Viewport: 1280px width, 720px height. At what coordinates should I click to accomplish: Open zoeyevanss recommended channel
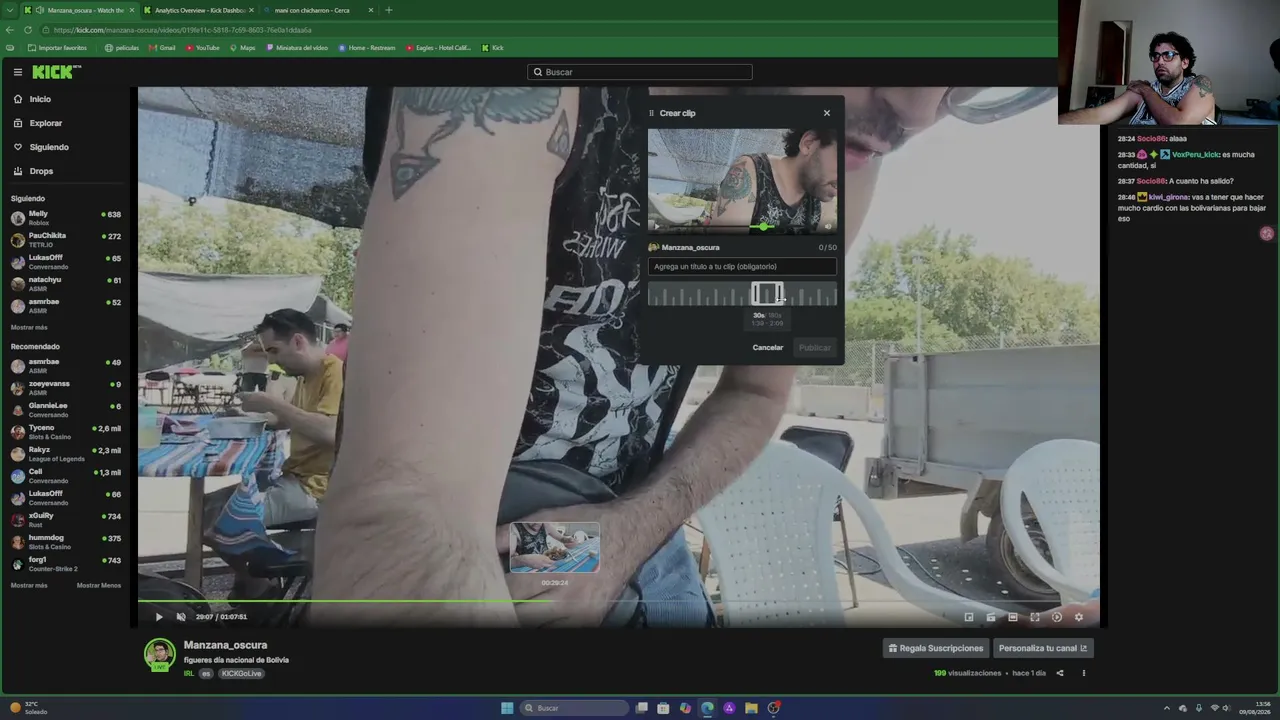(x=65, y=388)
